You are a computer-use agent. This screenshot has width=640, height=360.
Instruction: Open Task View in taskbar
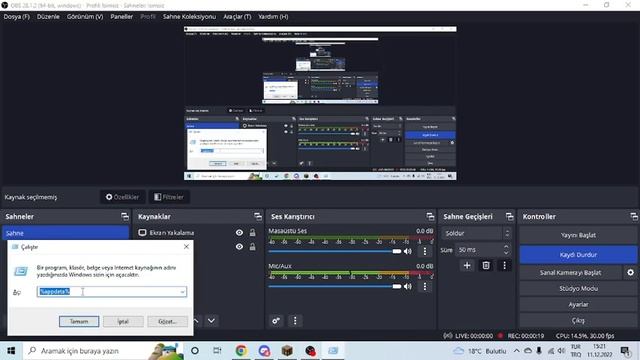217,351
